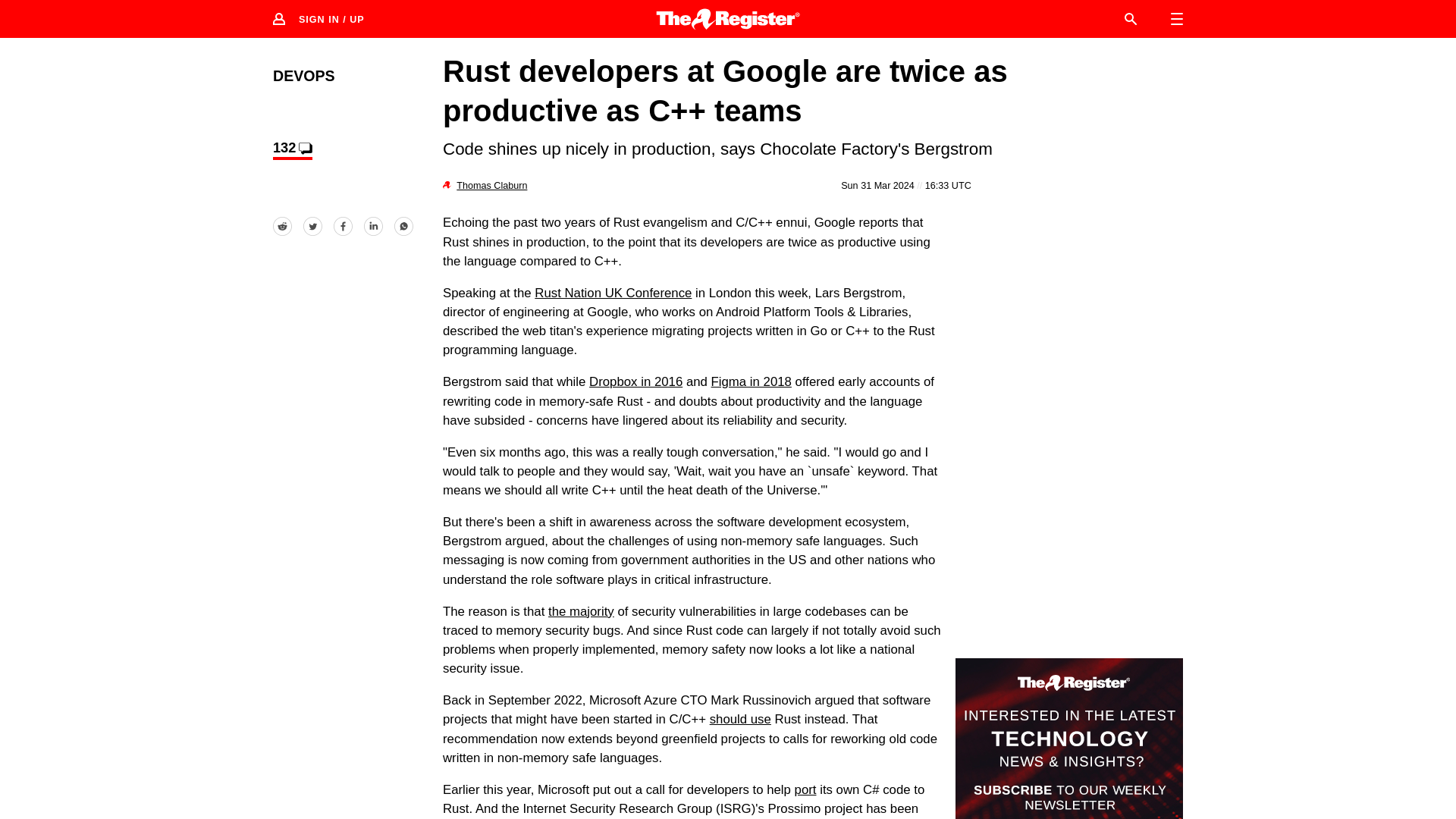Open the 'should use' link

(740, 720)
